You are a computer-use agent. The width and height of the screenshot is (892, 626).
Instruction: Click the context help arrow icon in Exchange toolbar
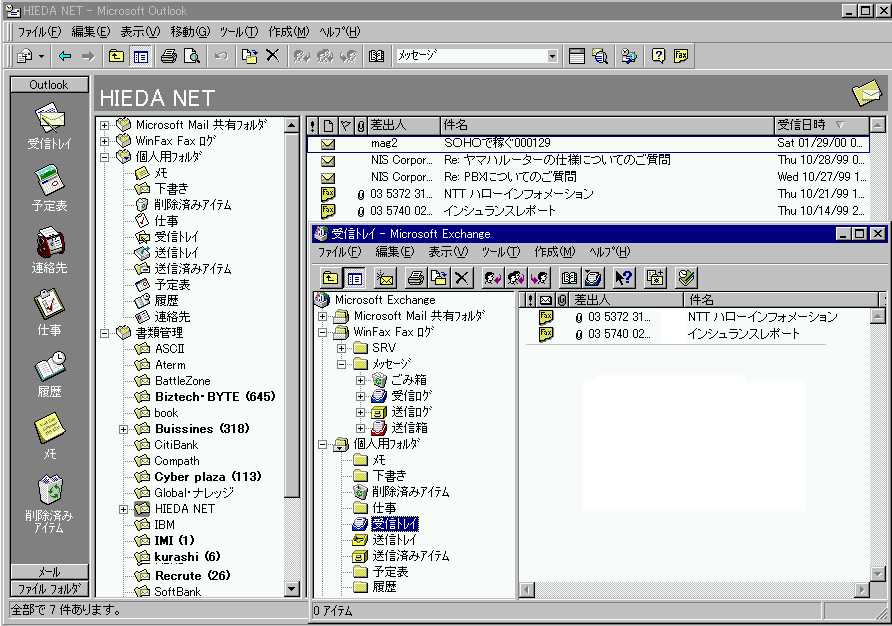click(623, 278)
